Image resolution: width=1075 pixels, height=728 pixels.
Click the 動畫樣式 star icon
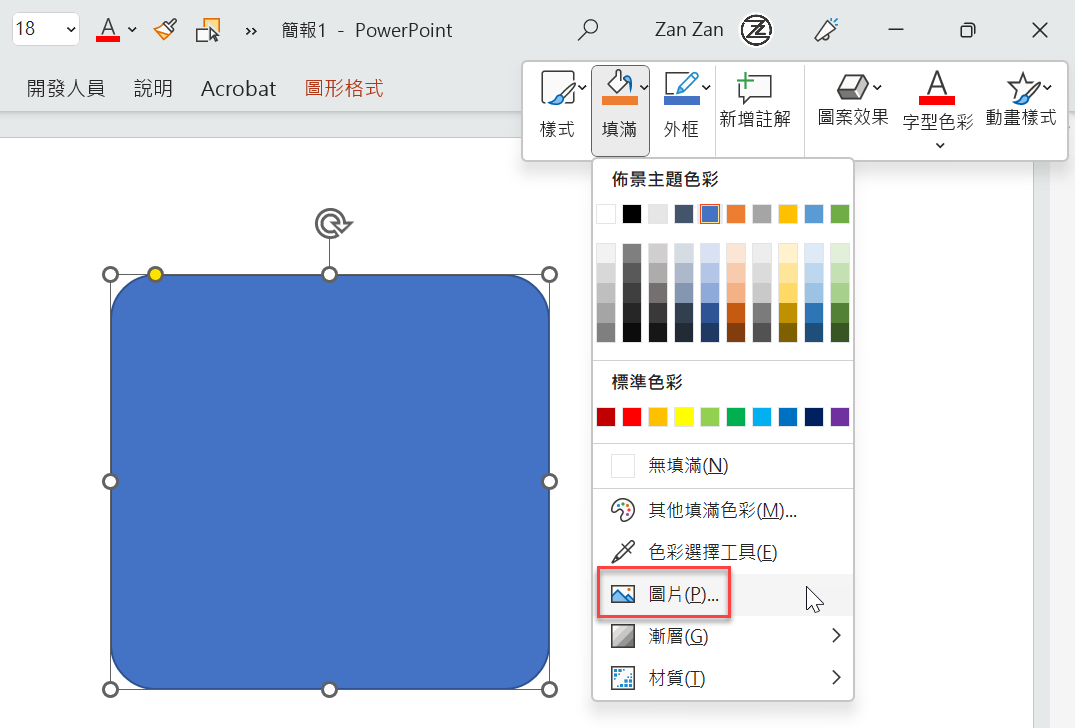[1023, 88]
